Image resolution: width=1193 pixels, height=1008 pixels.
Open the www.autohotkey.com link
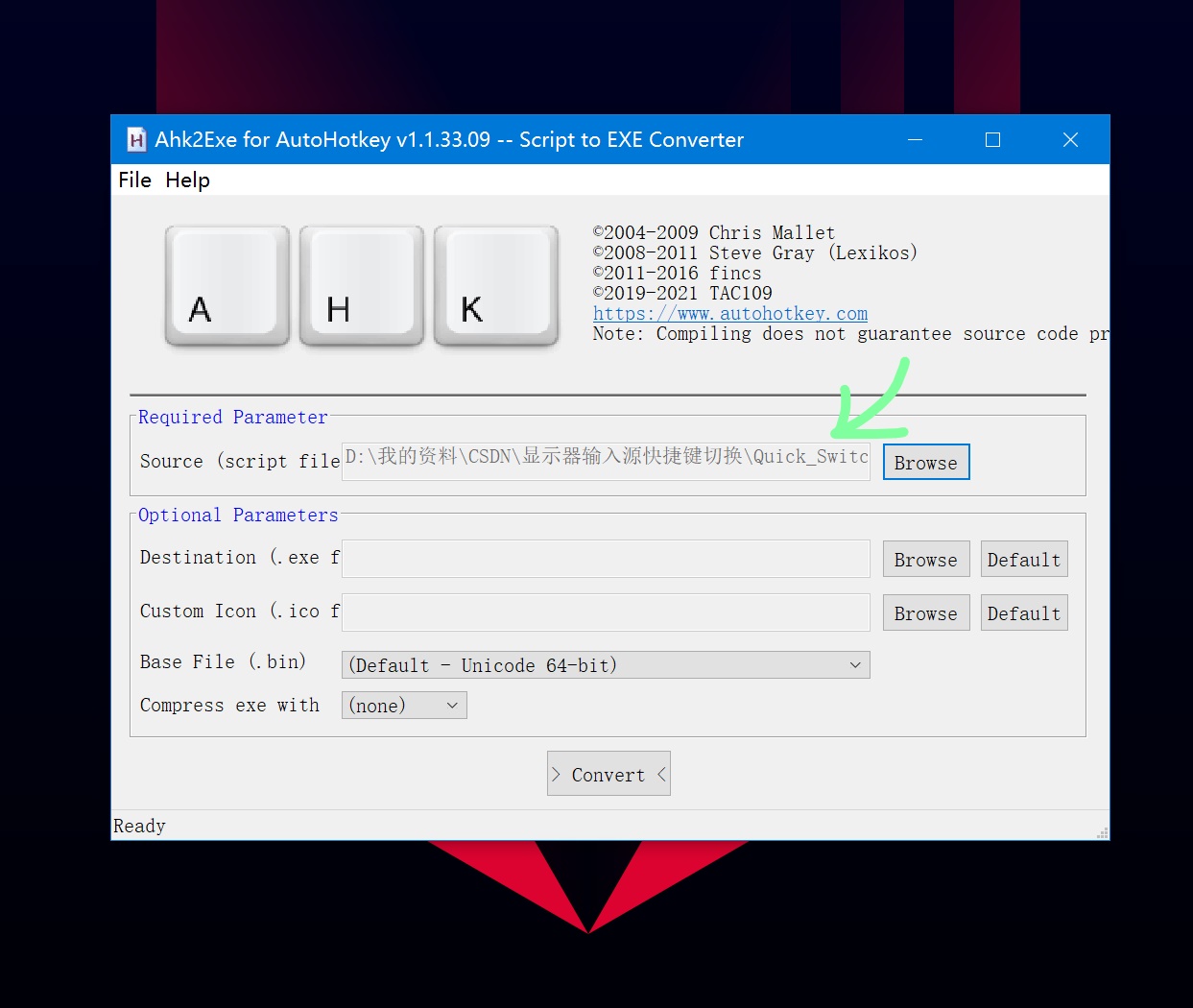pos(729,313)
